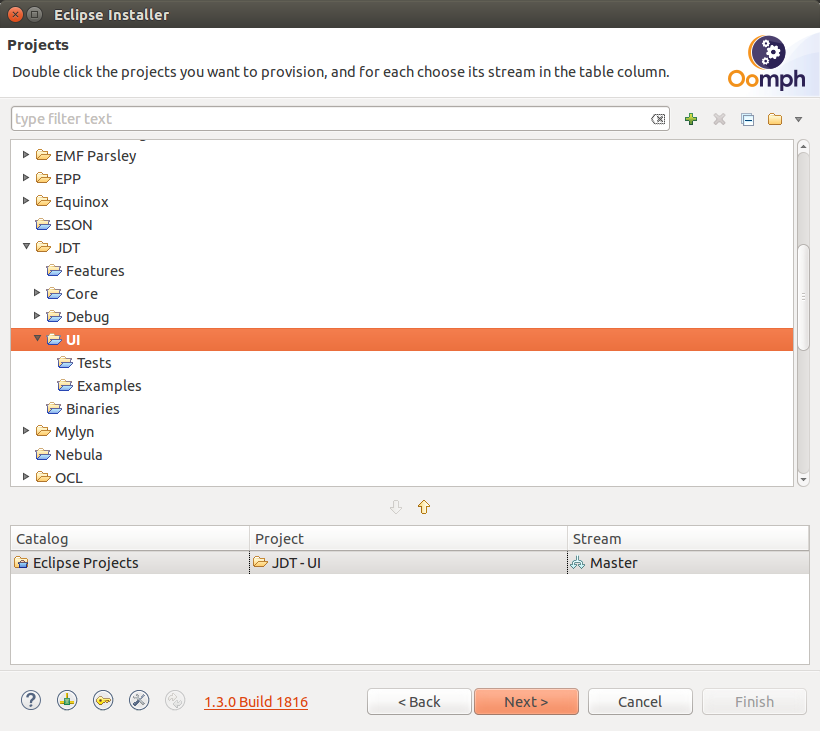
Task: Click the gray X Remove Project icon
Action: [x=719, y=119]
